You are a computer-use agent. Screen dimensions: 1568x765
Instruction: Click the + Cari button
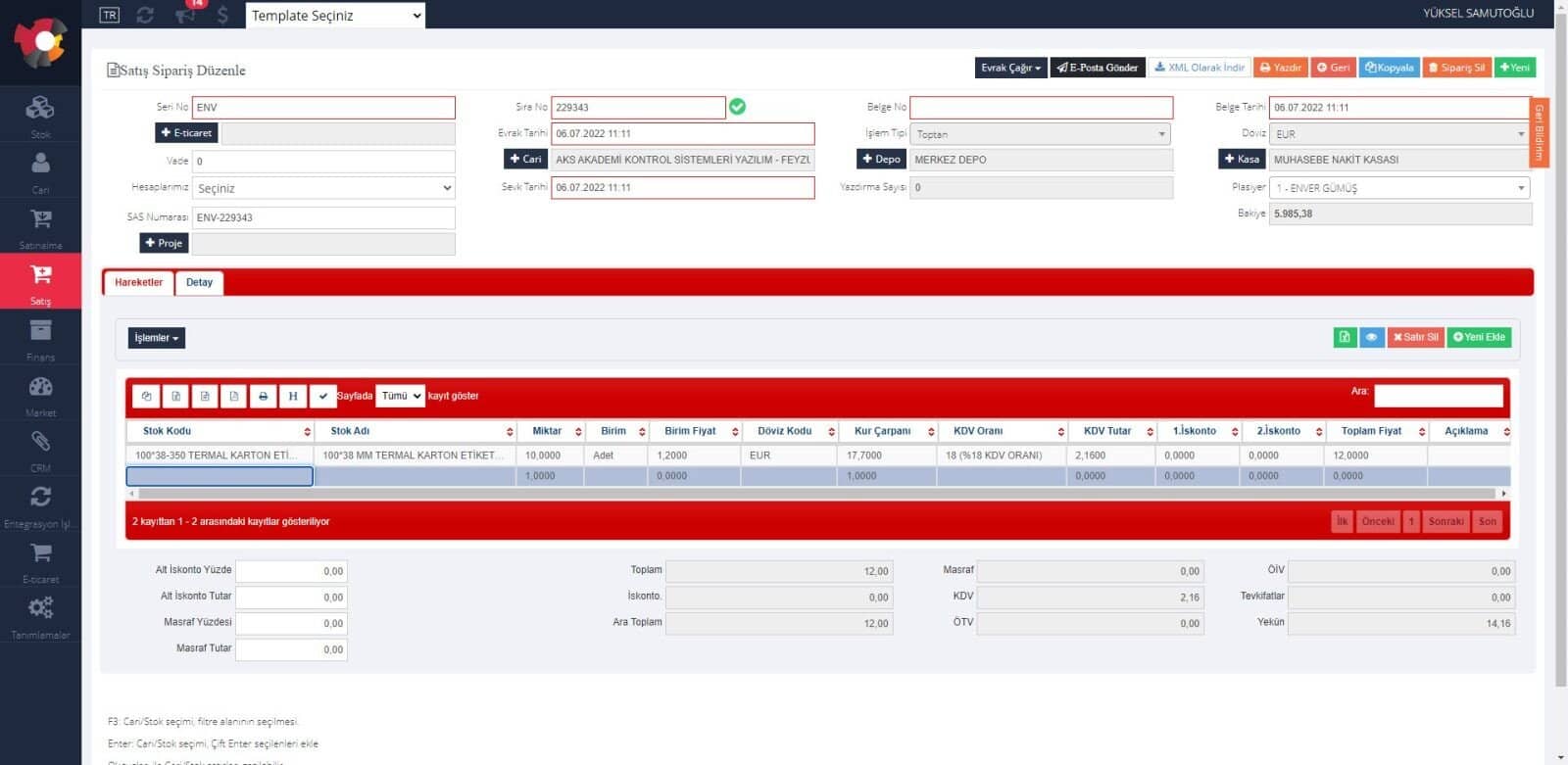pos(525,159)
